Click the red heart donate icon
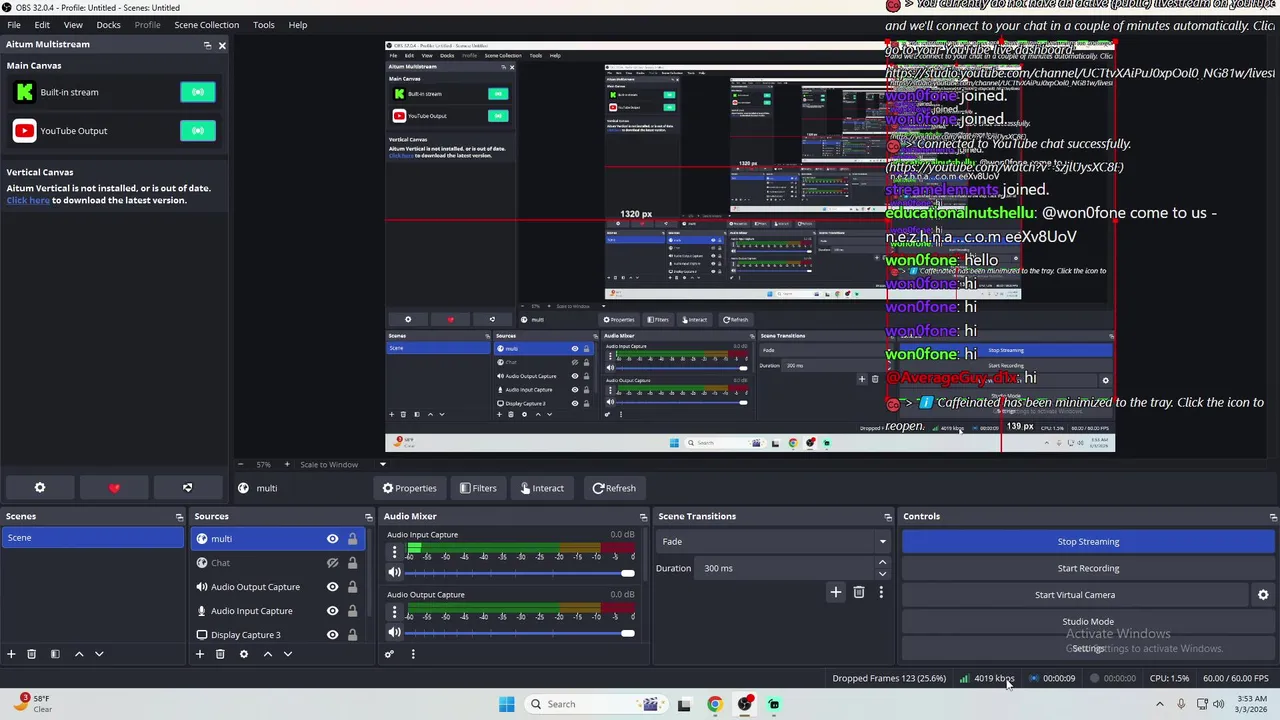This screenshot has height=720, width=1280. tap(114, 488)
